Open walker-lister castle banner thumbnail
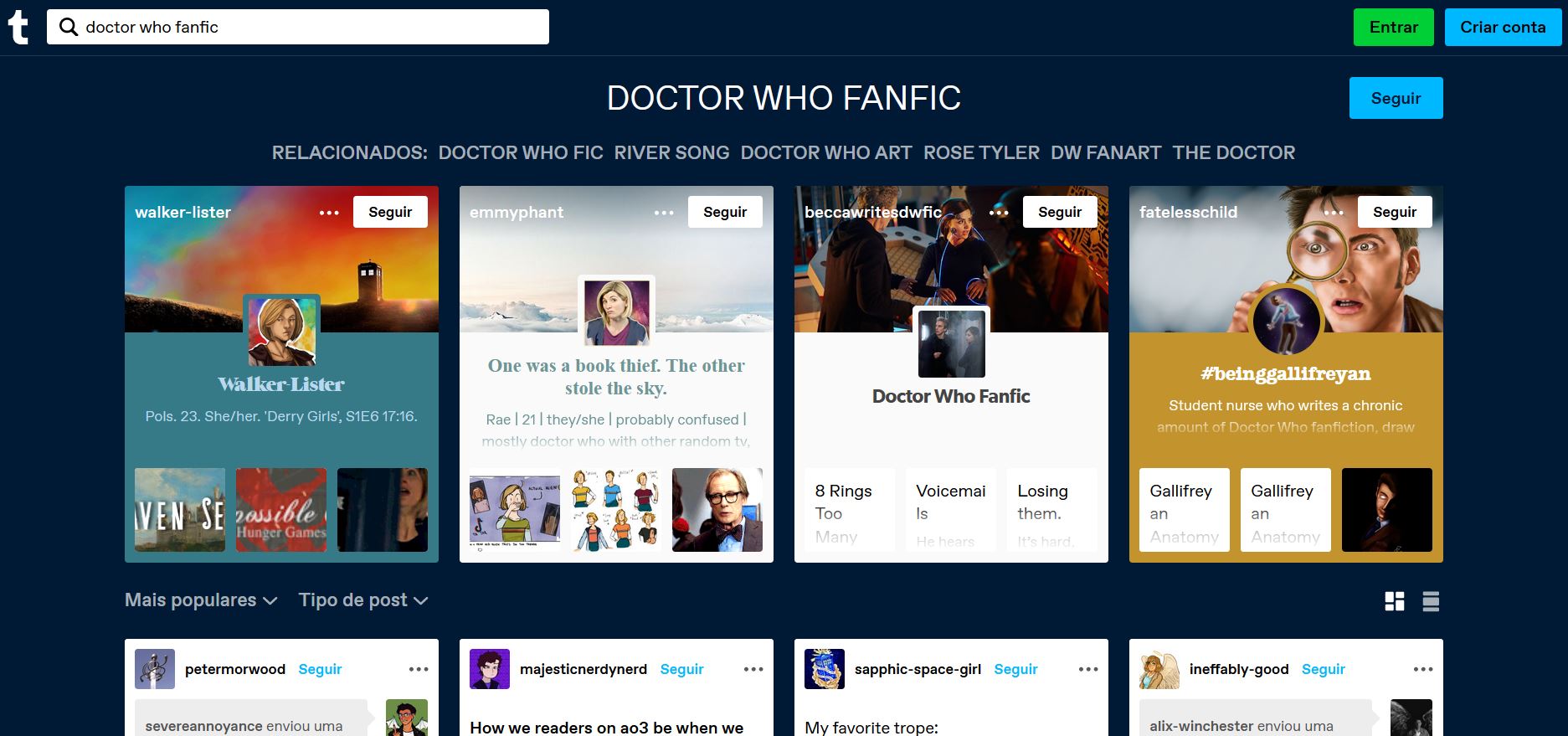This screenshot has width=1568, height=736. 180,510
